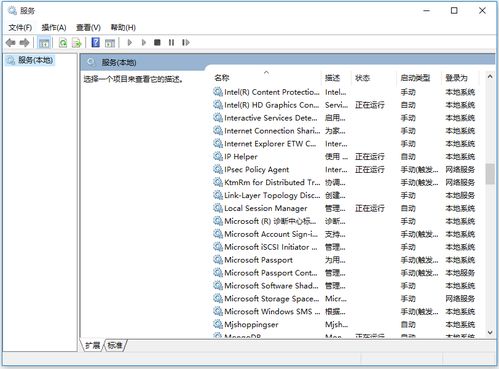The width and height of the screenshot is (499, 369).
Task: Select the Local Session Manager service
Action: click(x=345, y=208)
